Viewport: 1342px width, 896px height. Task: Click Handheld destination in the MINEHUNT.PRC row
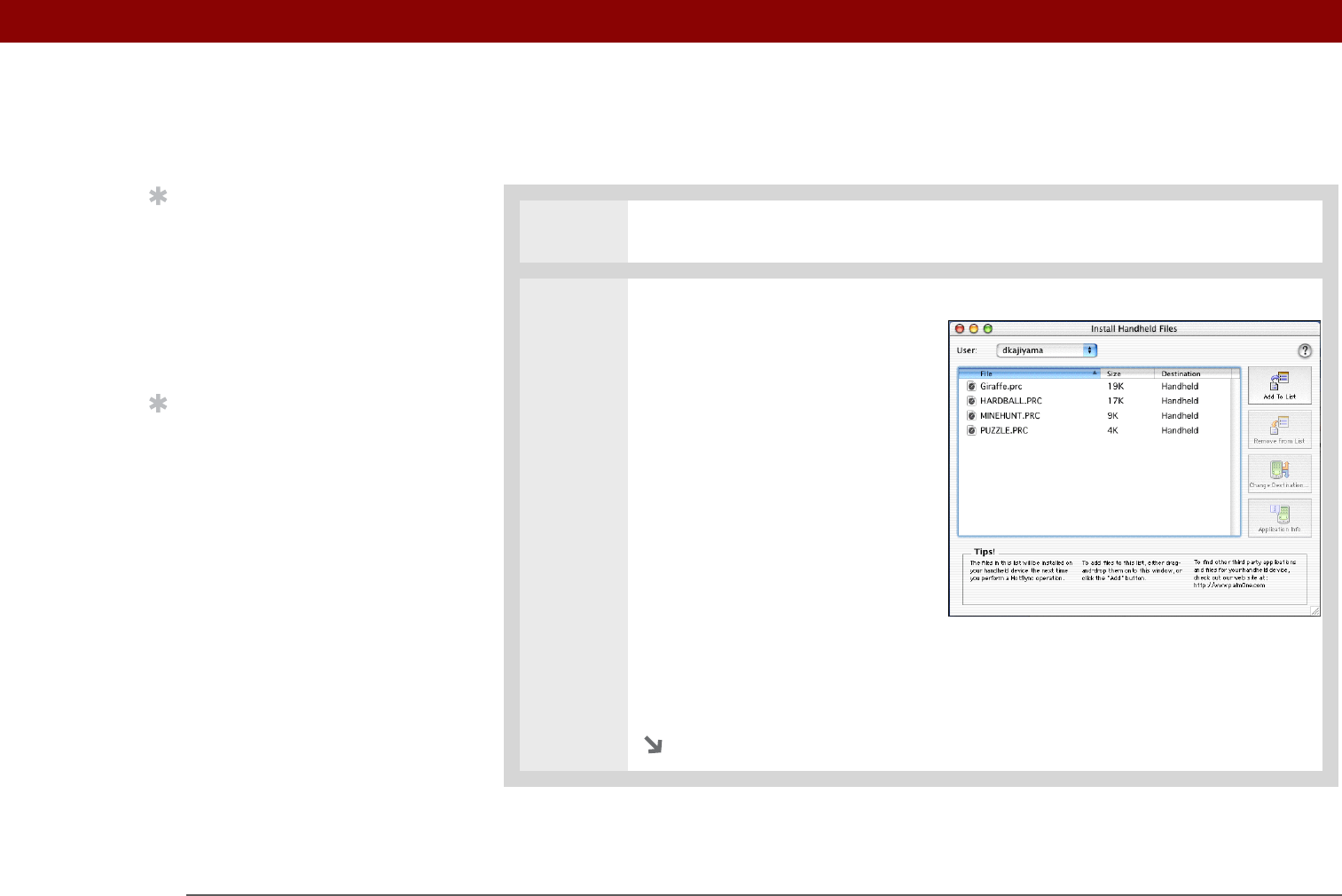tap(1180, 416)
